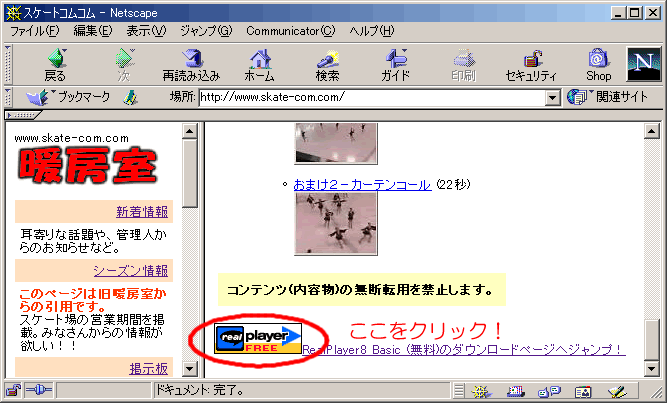Go back with the 戻る toolbar button
This screenshot has width=667, height=403.
click(56, 65)
